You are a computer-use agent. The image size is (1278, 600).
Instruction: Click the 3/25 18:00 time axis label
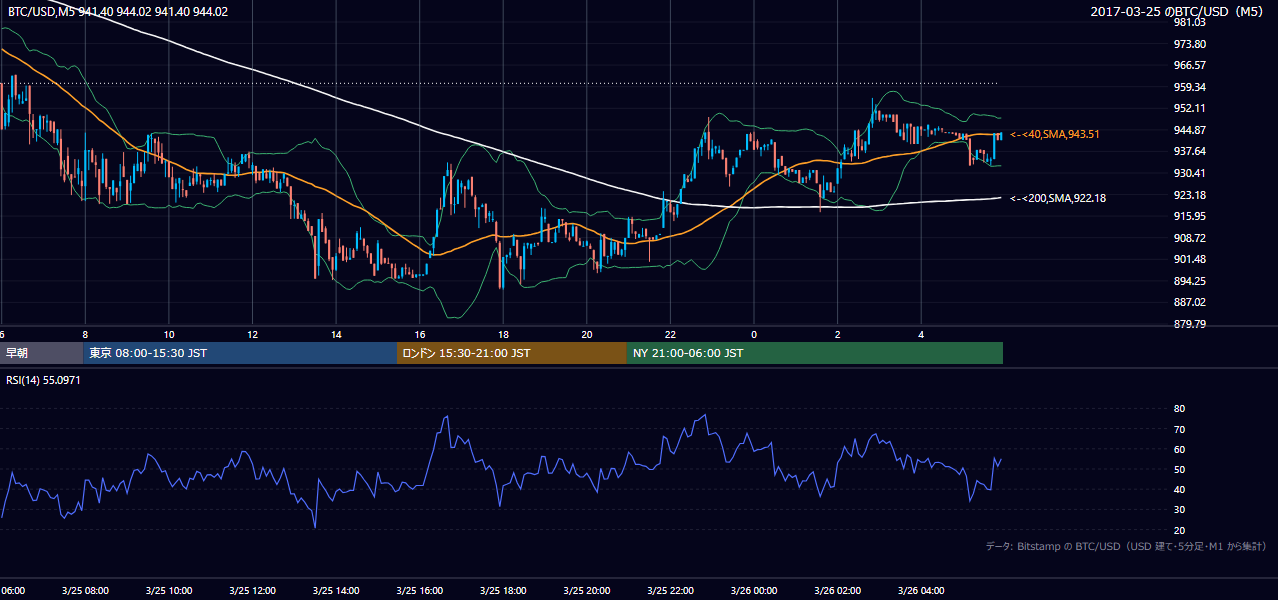tap(503, 591)
